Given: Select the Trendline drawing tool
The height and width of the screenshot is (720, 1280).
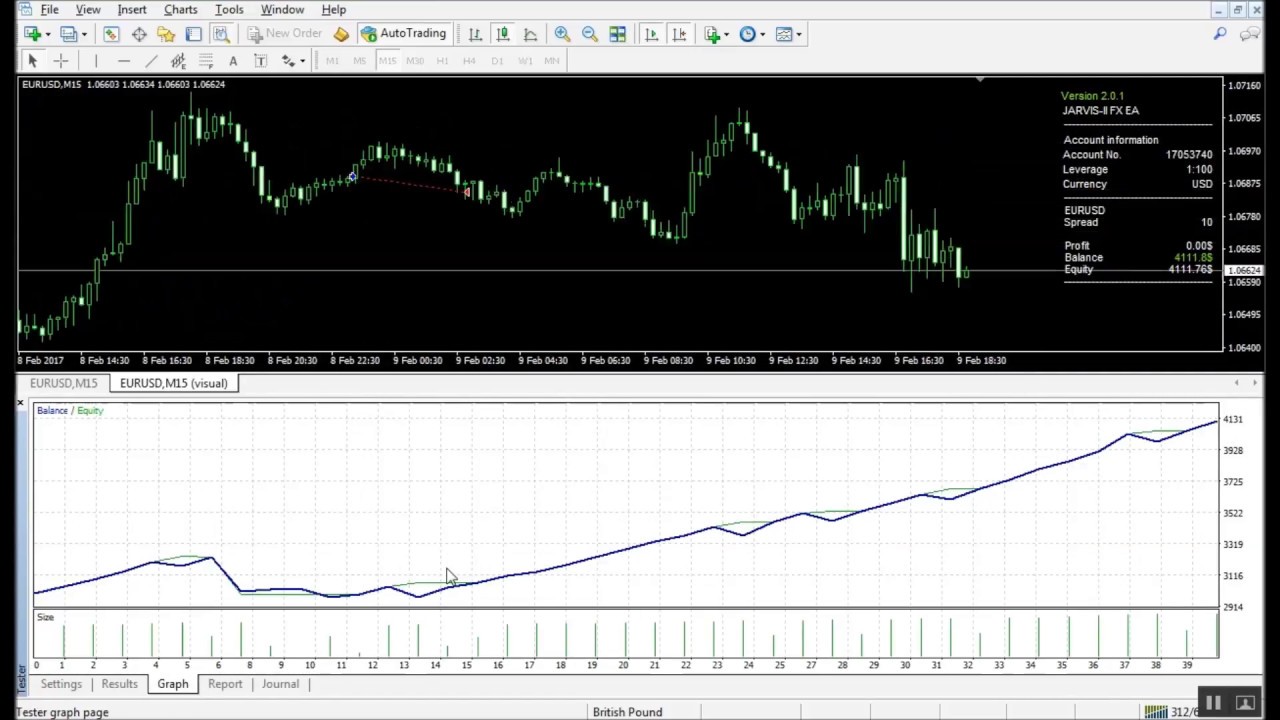Looking at the screenshot, I should [151, 61].
